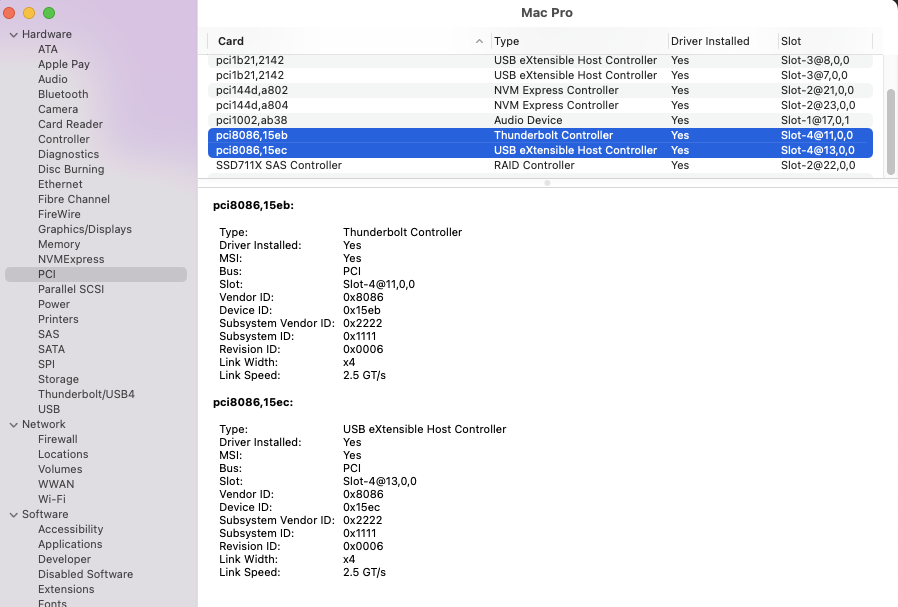Open Ethernet in the sidebar
898x607 pixels.
point(60,184)
